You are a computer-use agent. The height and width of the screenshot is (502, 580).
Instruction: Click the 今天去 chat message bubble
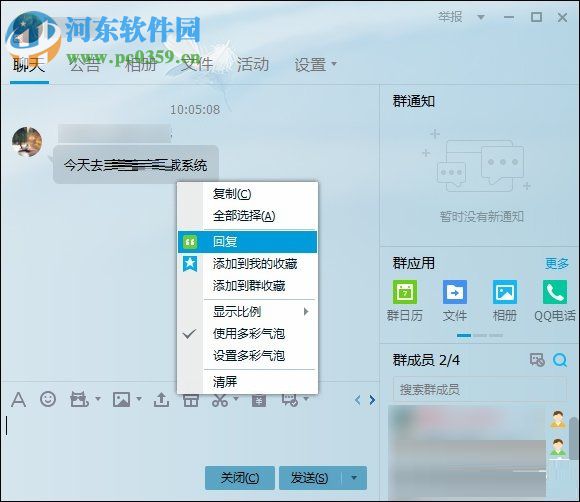[x=135, y=165]
